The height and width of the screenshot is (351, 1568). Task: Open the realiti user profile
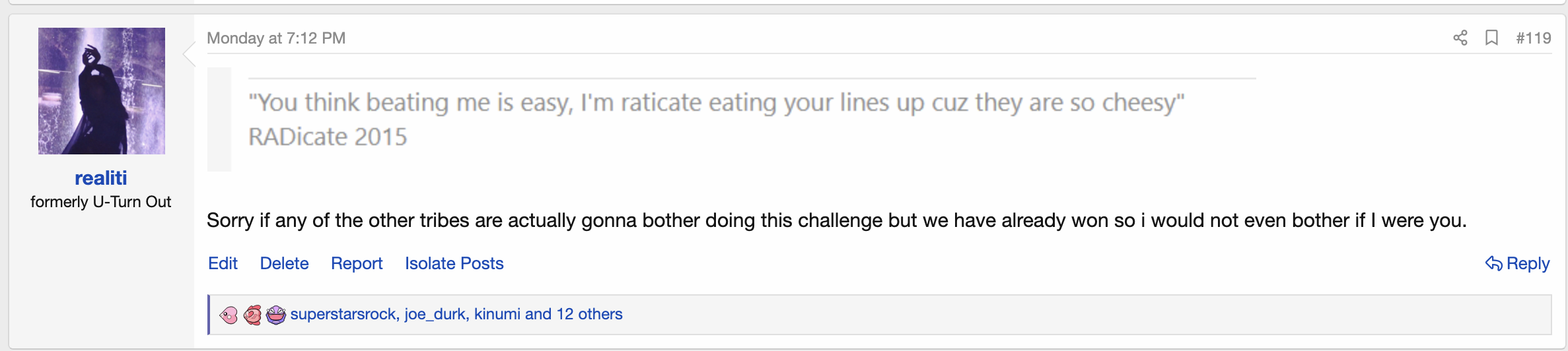(101, 178)
